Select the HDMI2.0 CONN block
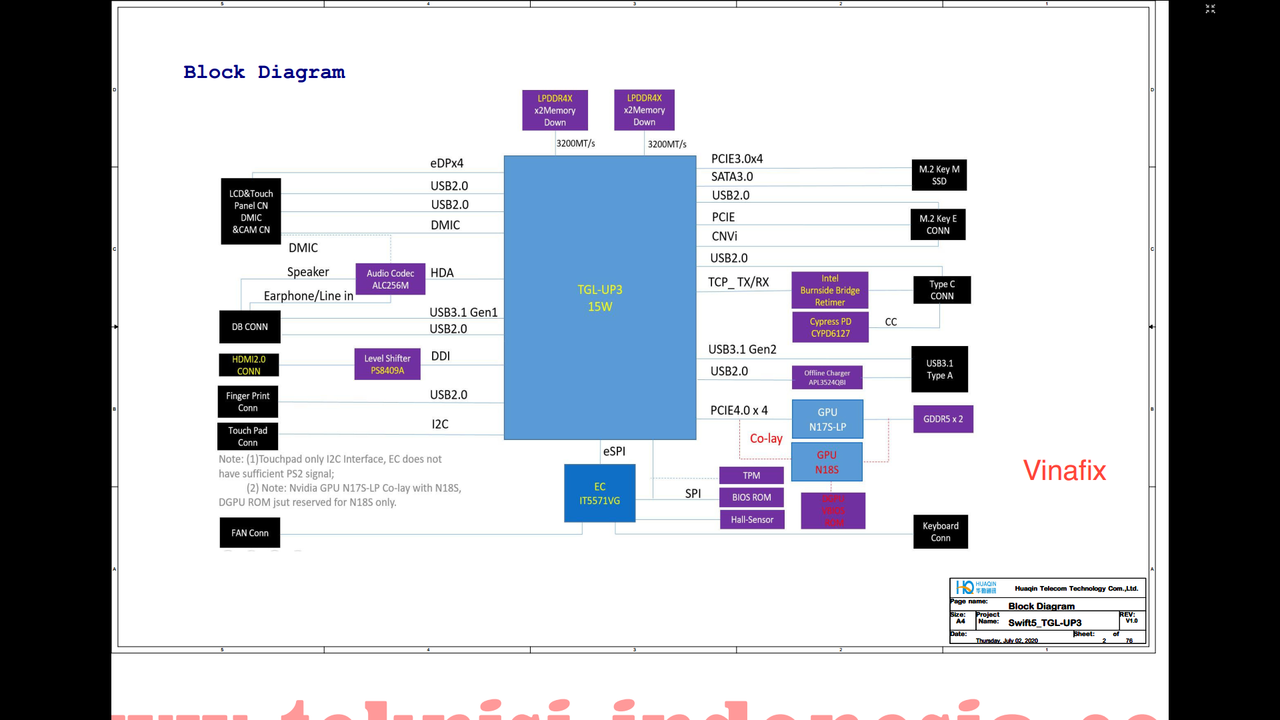This screenshot has height=720, width=1280. (x=249, y=365)
